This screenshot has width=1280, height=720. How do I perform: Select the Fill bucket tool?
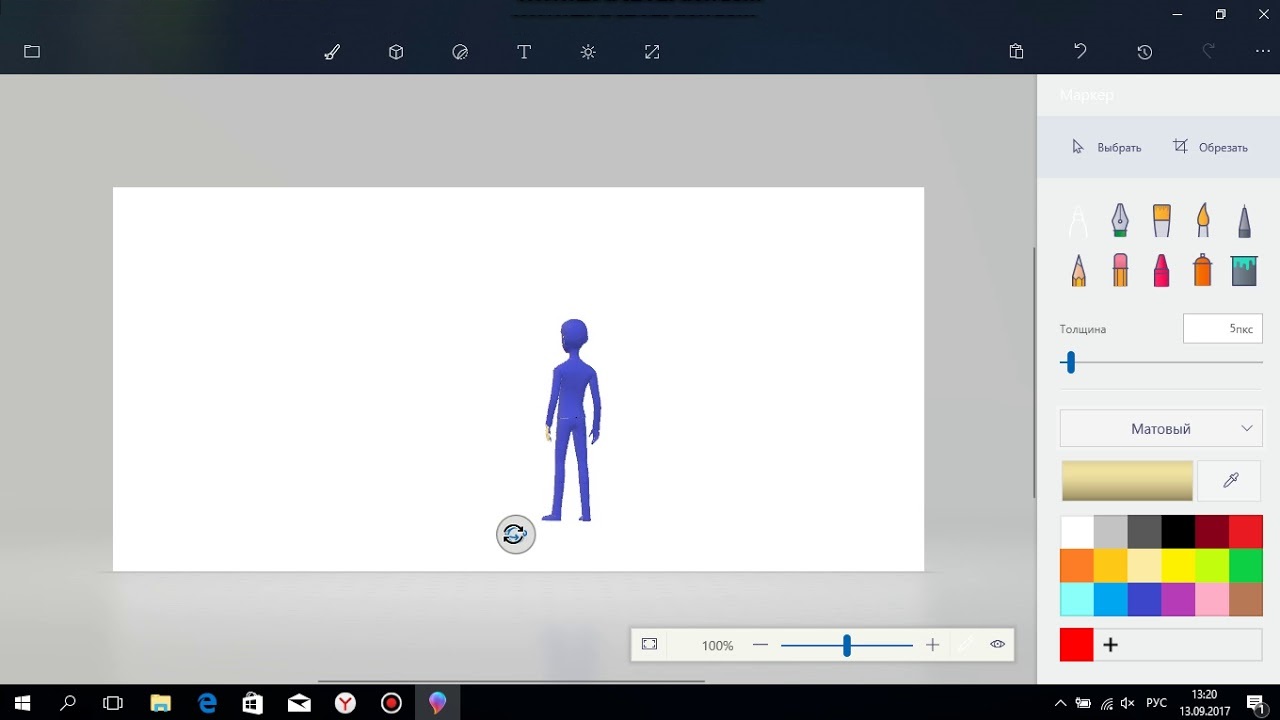click(x=1244, y=270)
